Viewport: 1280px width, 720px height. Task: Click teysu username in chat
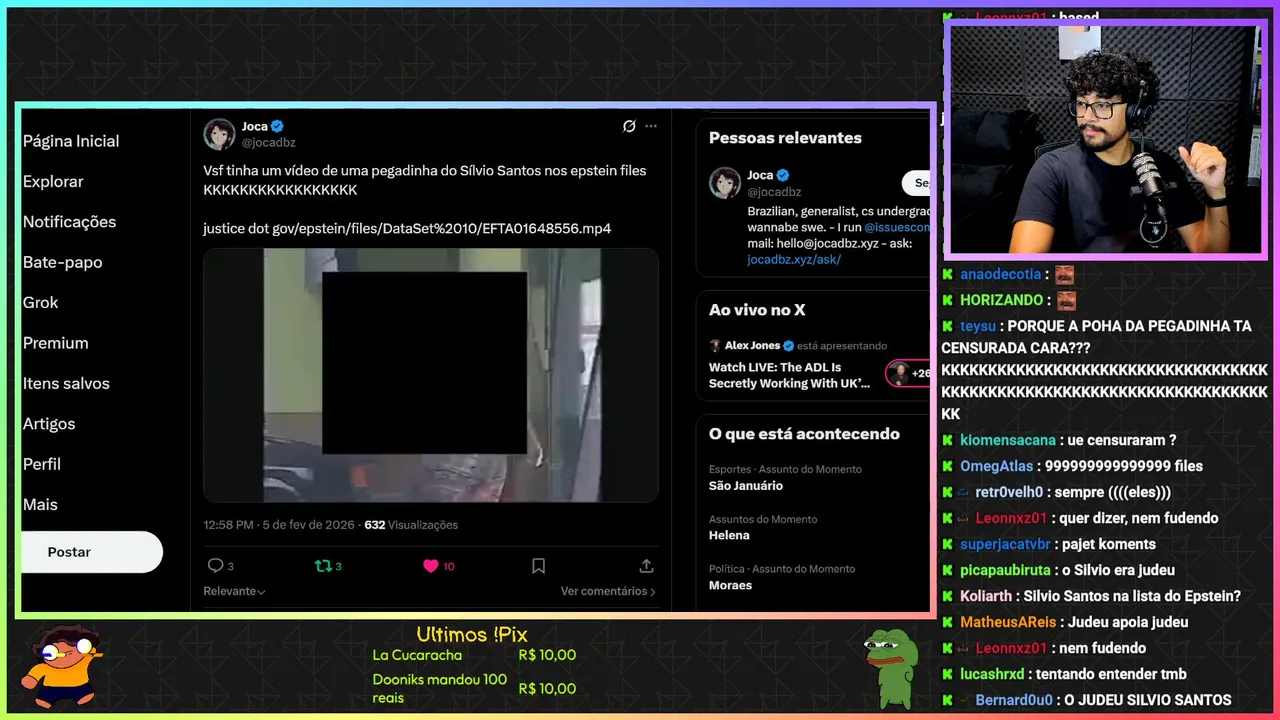[x=978, y=326]
